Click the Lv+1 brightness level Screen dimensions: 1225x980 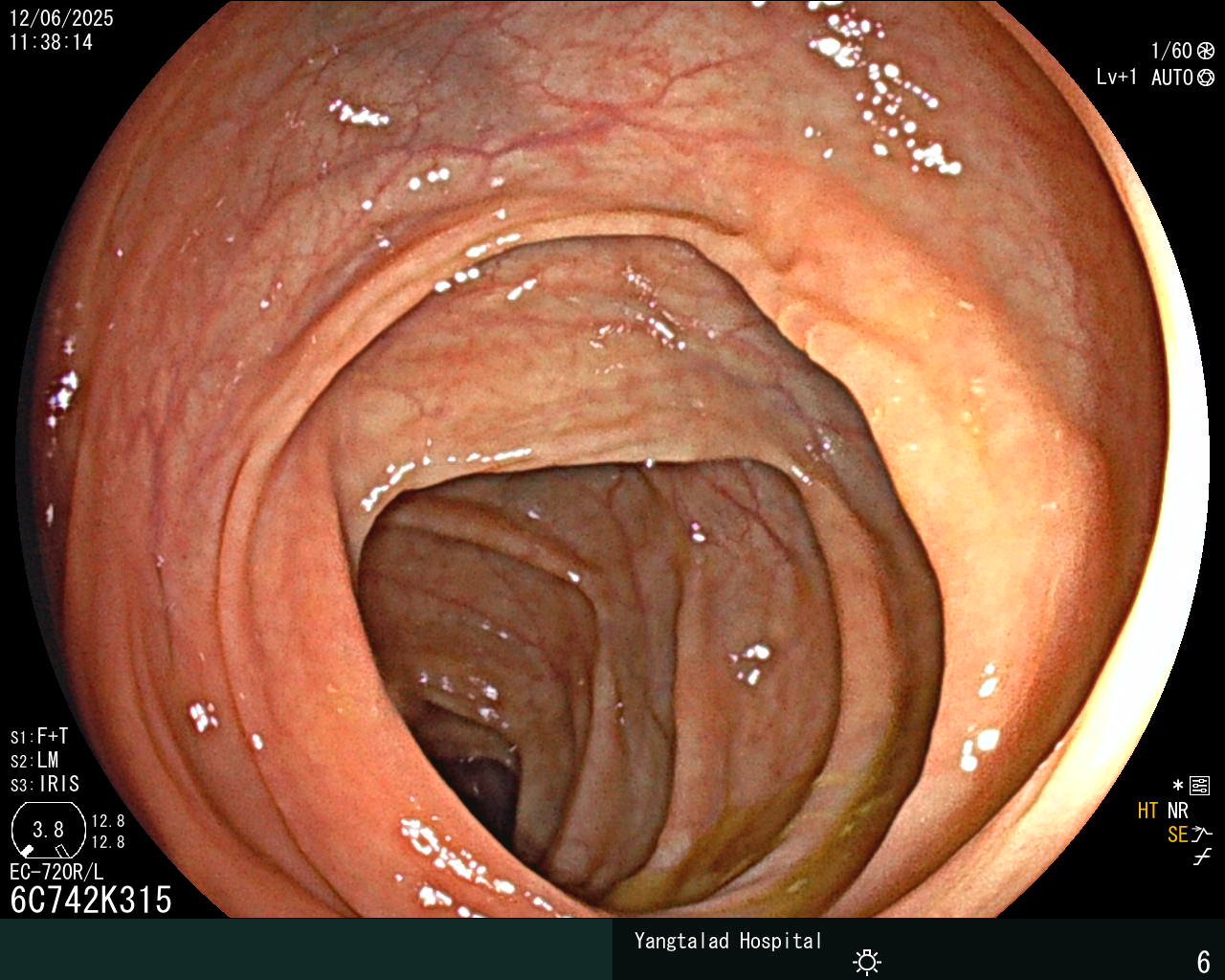pyautogui.click(x=1117, y=78)
